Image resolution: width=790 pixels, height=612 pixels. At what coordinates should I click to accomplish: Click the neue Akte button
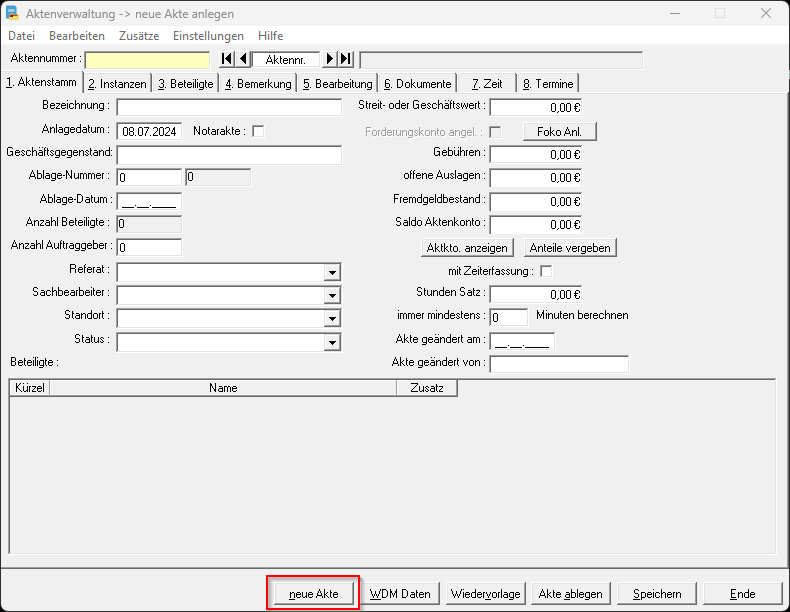click(x=314, y=594)
